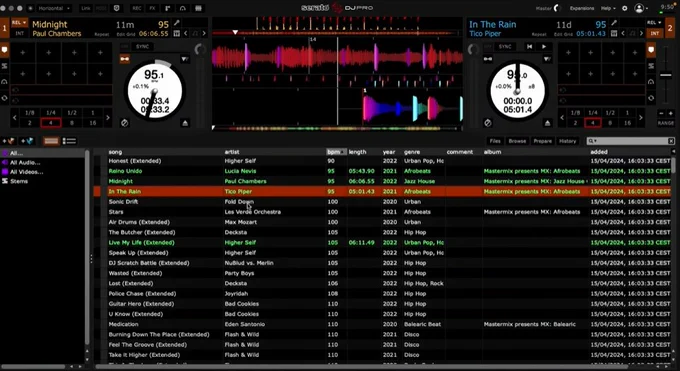This screenshot has width=680, height=371.
Task: Toggle Repeat on the Midnight deck
Action: click(102, 34)
